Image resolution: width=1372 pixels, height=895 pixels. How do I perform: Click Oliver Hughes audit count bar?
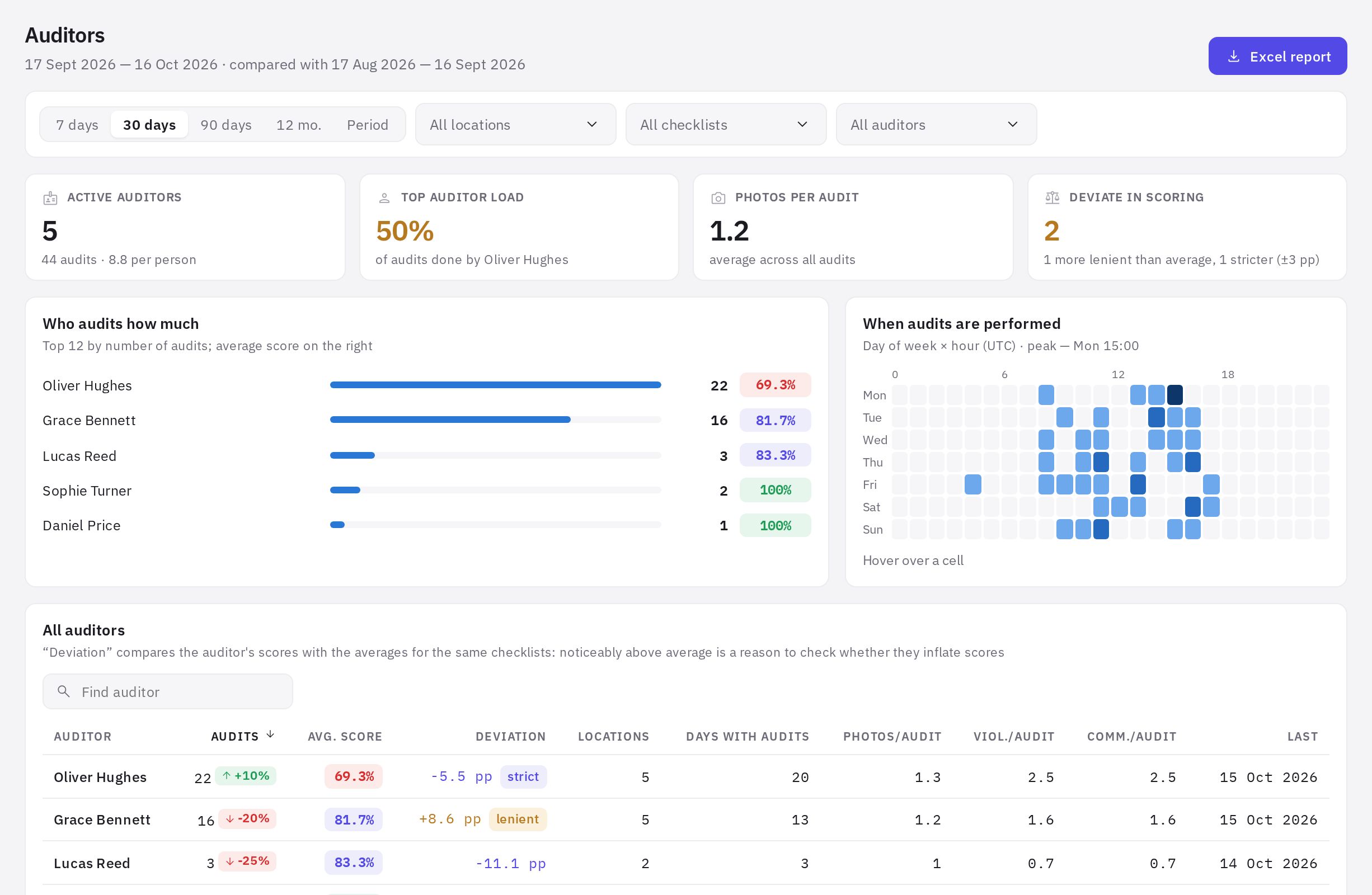pos(495,385)
